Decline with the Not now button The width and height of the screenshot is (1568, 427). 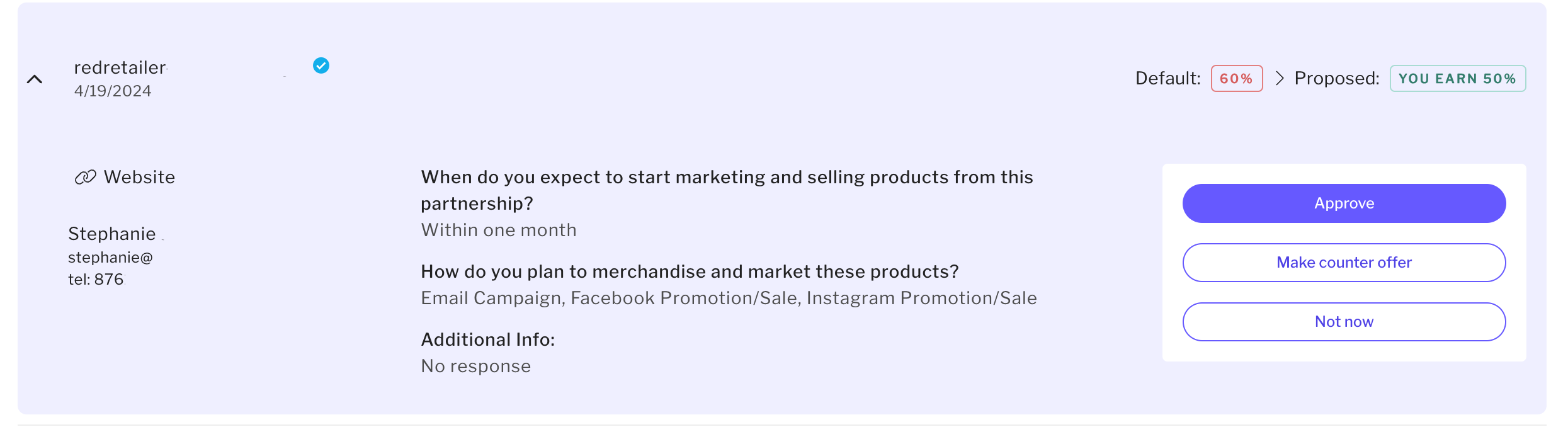click(1344, 322)
